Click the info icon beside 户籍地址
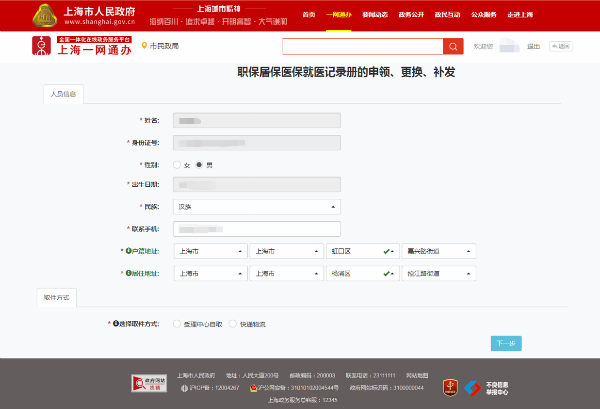600x409 pixels. point(129,251)
